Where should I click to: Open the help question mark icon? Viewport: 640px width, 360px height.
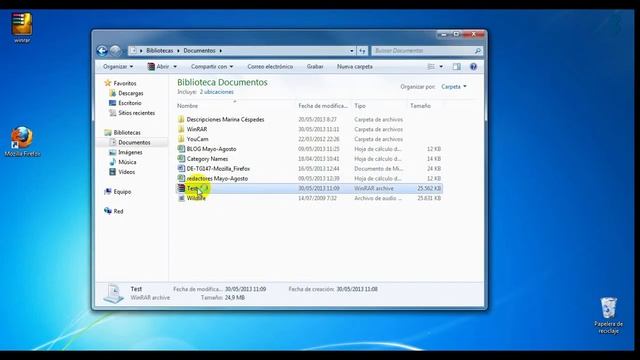tap(473, 67)
